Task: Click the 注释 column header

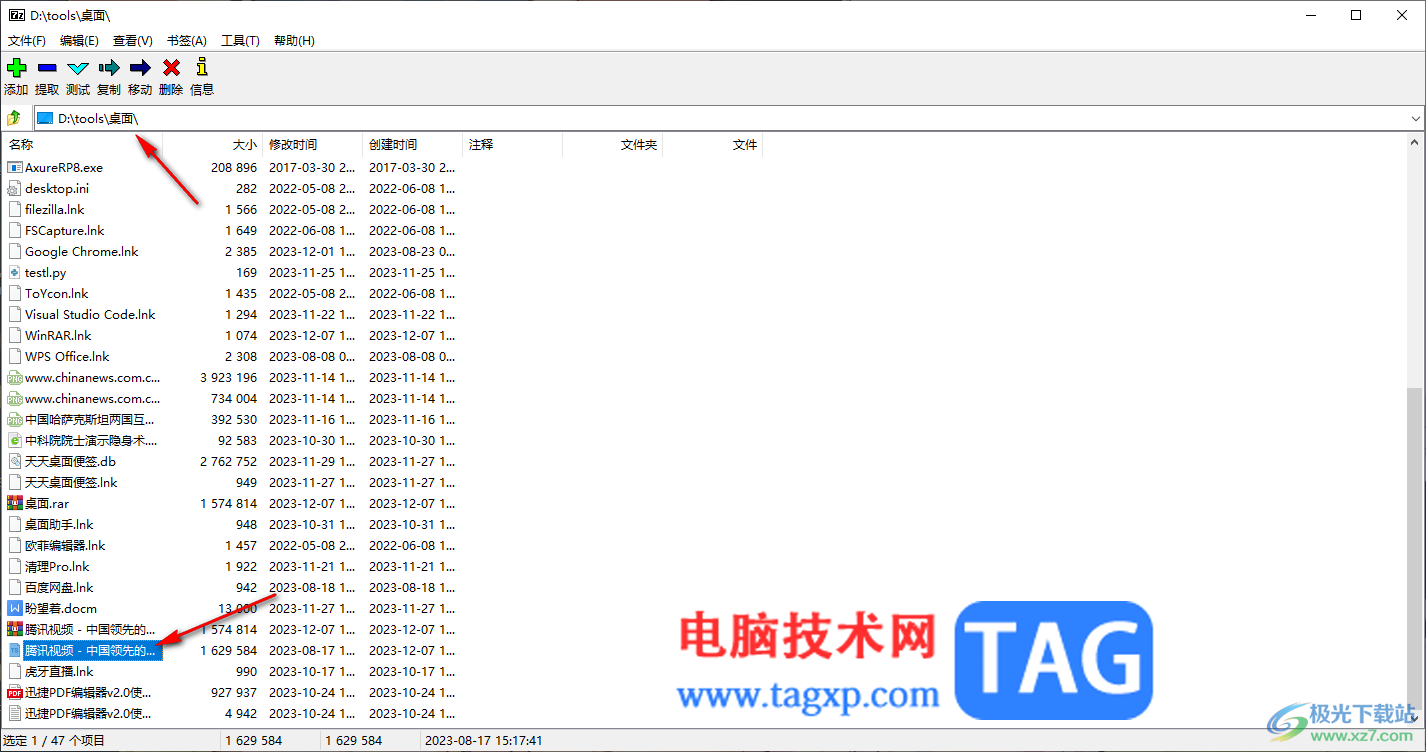Action: click(513, 145)
